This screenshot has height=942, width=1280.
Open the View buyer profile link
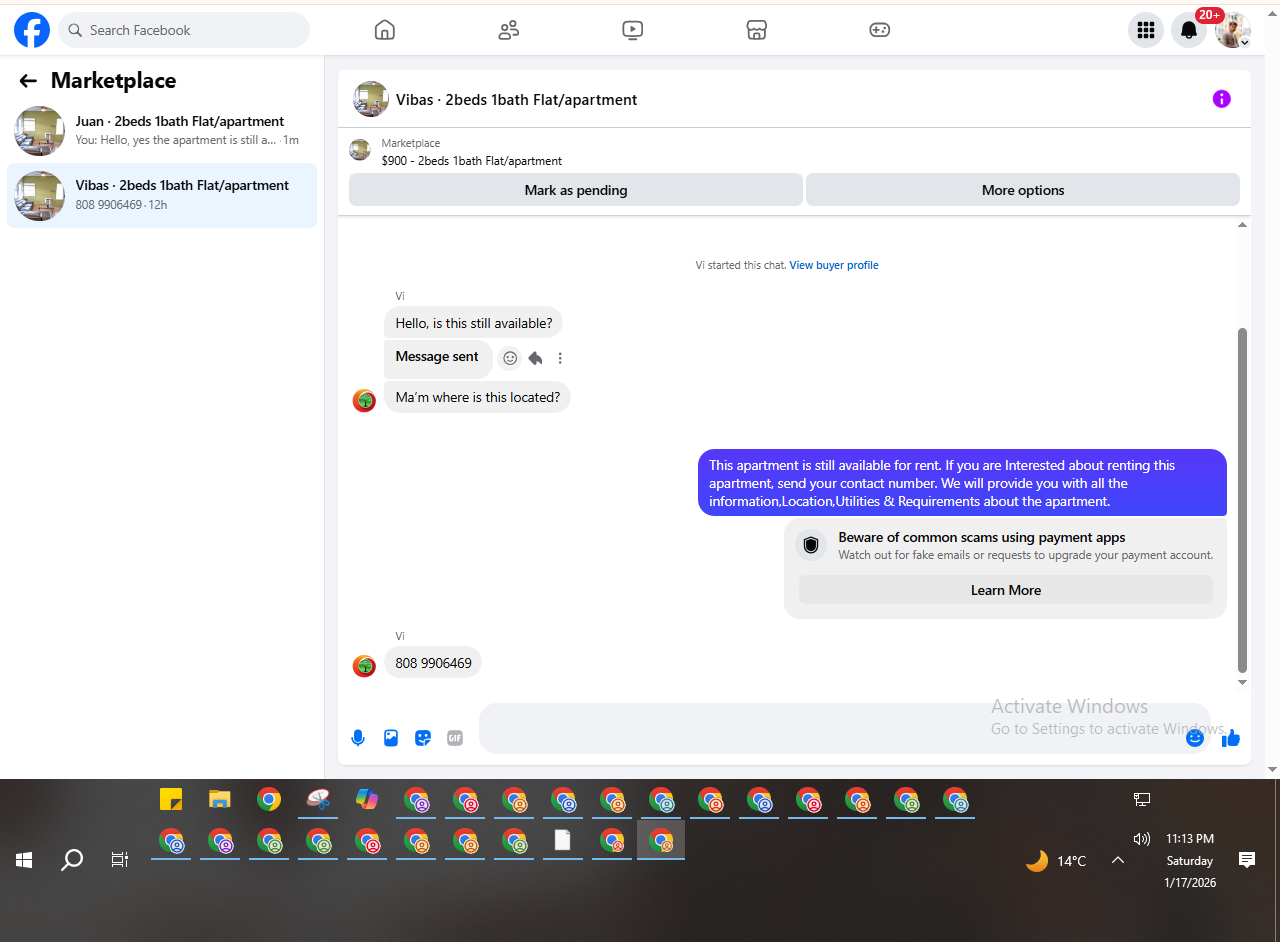834,265
